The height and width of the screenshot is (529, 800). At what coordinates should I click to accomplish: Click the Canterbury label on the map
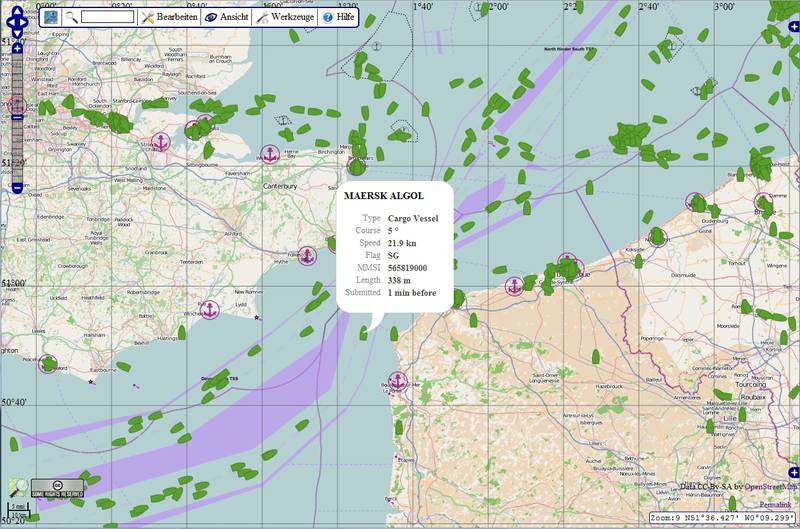tap(280, 186)
